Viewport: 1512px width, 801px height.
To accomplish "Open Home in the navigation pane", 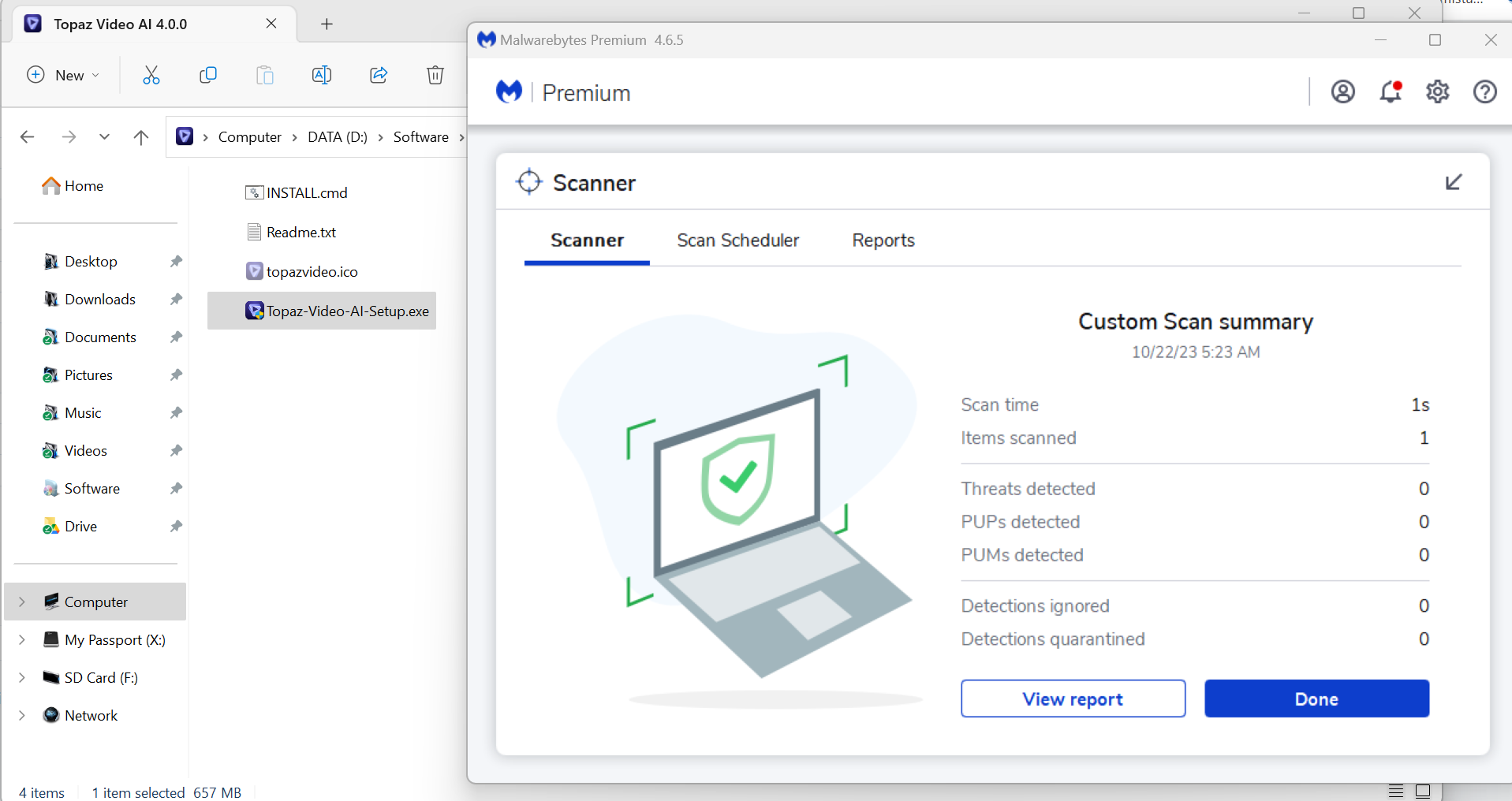I will tap(73, 185).
